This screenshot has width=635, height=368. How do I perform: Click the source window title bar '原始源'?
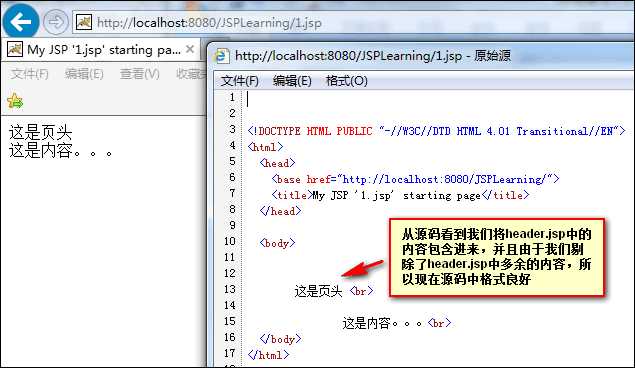pos(373,55)
